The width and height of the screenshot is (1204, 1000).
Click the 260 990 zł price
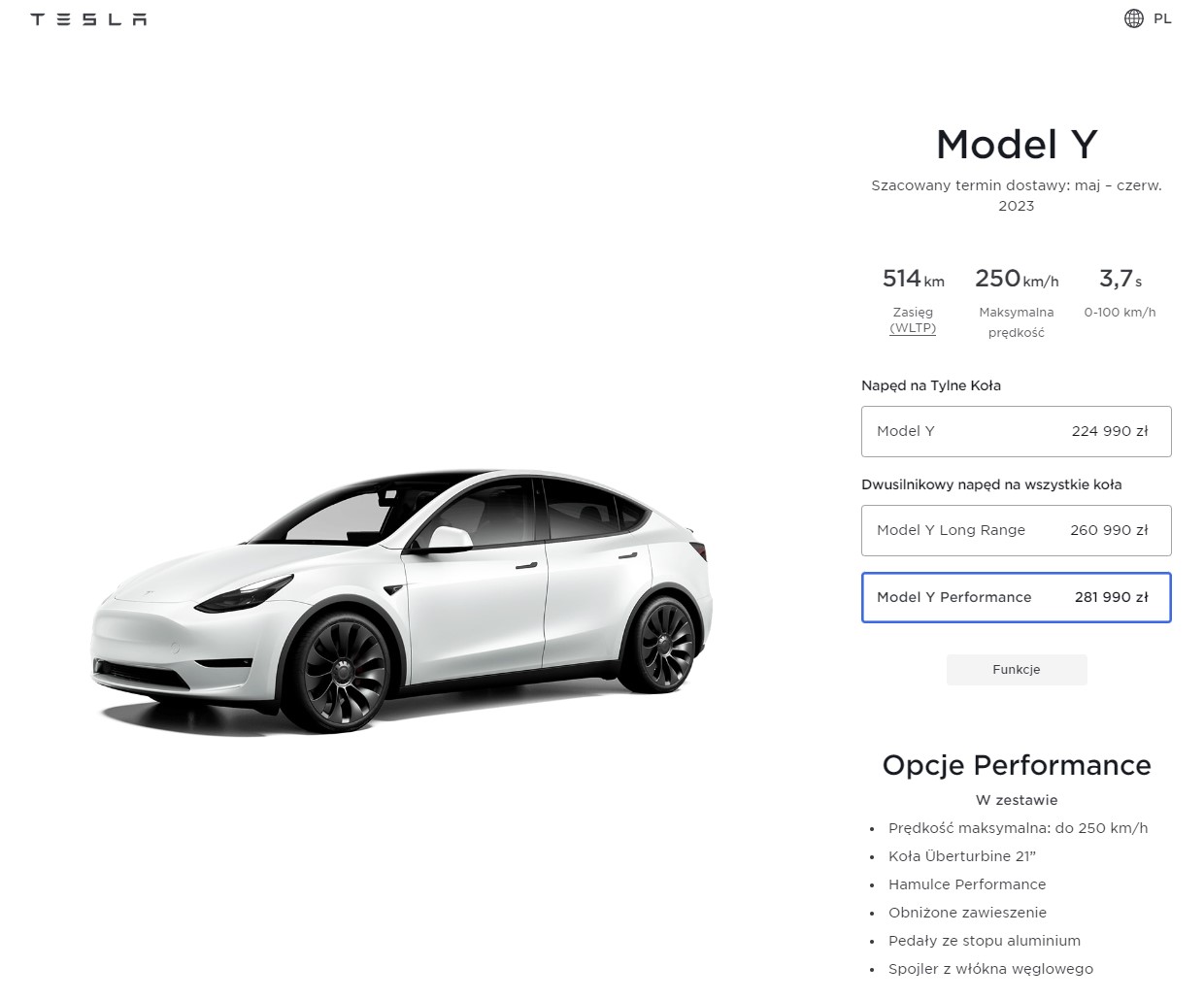click(1109, 530)
